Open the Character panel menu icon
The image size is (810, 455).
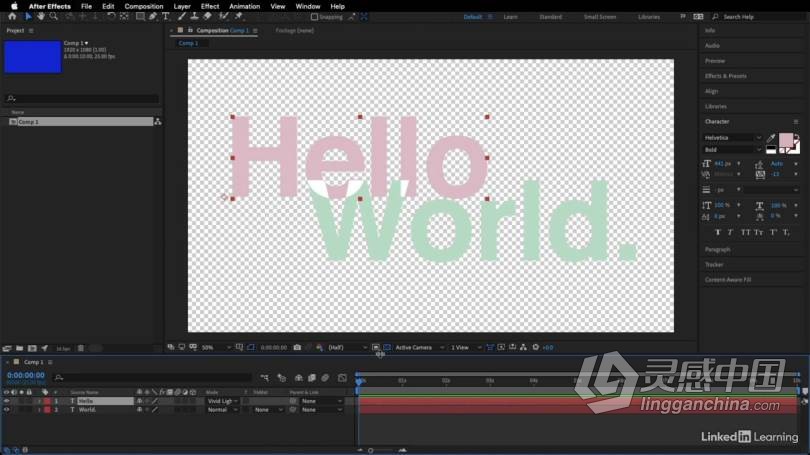(x=796, y=122)
